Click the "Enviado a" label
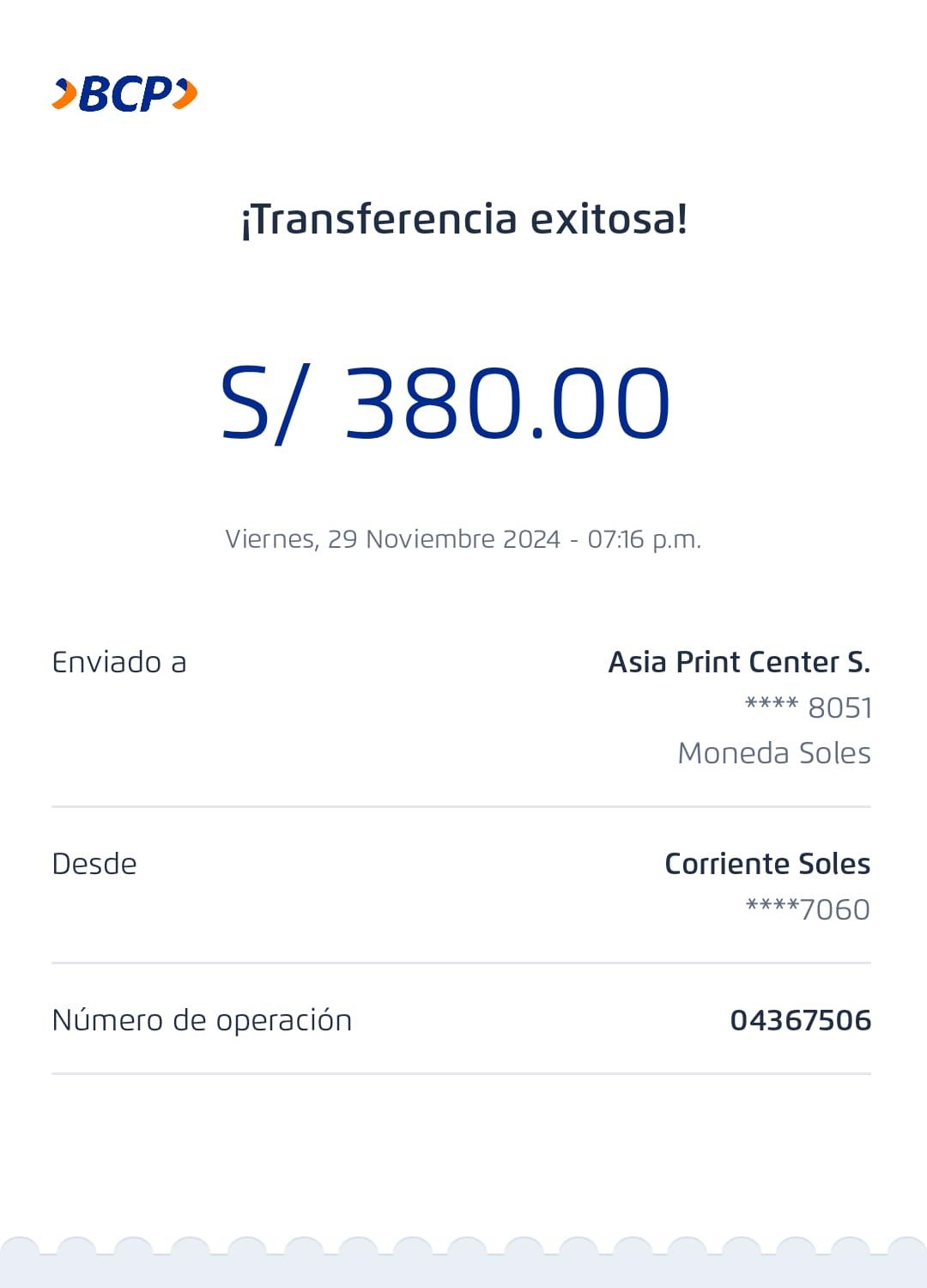Screen dimensions: 927x1288 (x=119, y=663)
